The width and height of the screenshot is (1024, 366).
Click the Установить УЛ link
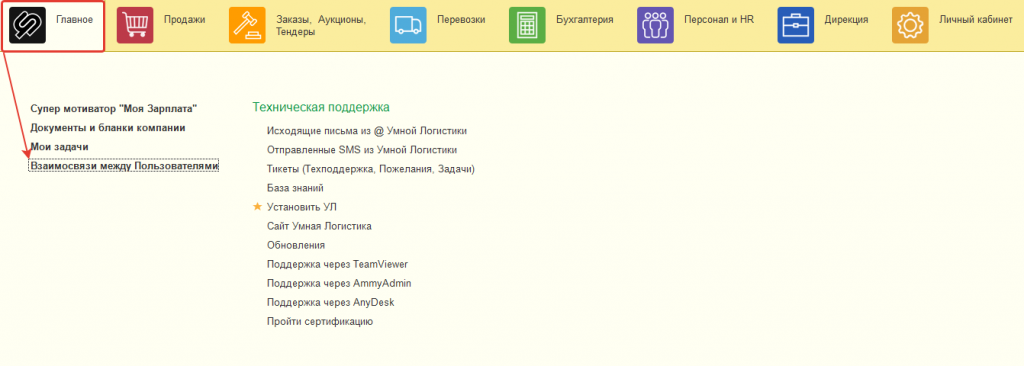(x=302, y=207)
